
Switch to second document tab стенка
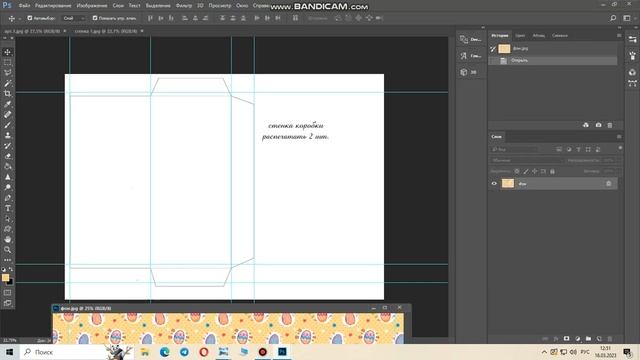[x=106, y=31]
